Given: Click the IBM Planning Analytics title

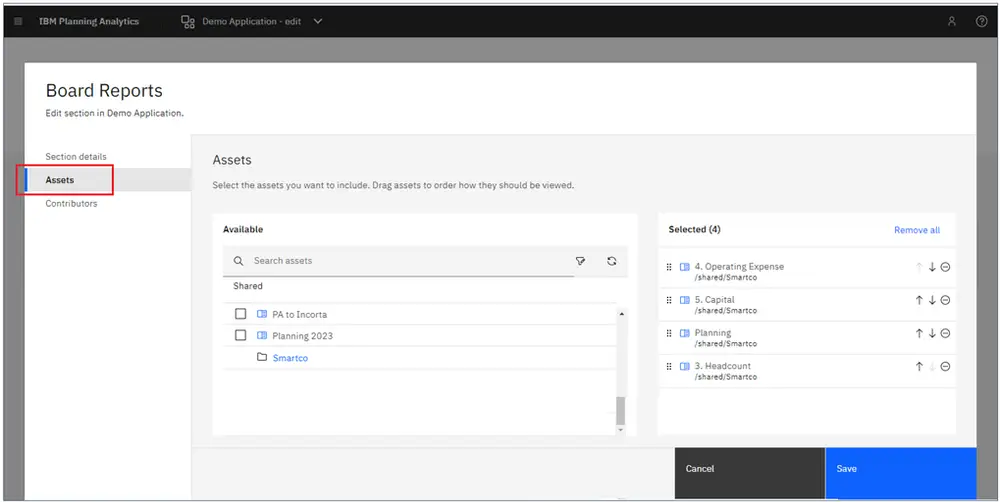Looking at the screenshot, I should tap(89, 21).
